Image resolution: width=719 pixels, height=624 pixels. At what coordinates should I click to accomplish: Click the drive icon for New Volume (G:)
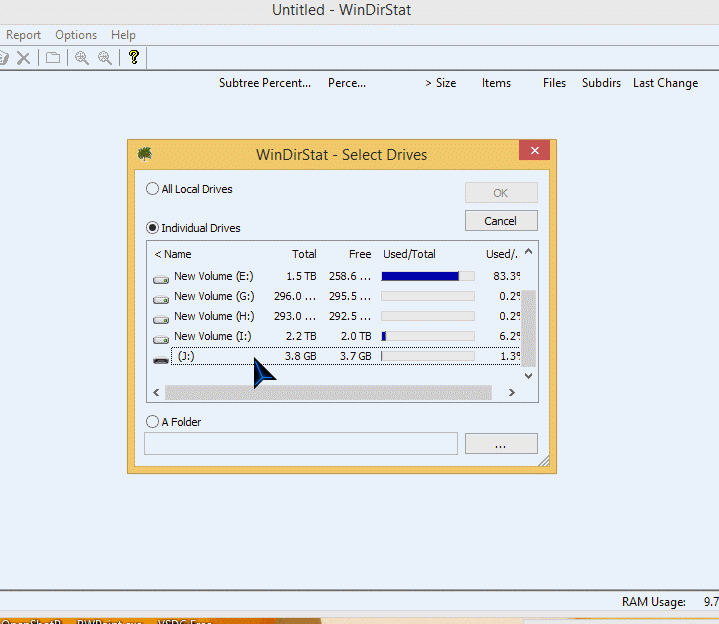pyautogui.click(x=161, y=298)
